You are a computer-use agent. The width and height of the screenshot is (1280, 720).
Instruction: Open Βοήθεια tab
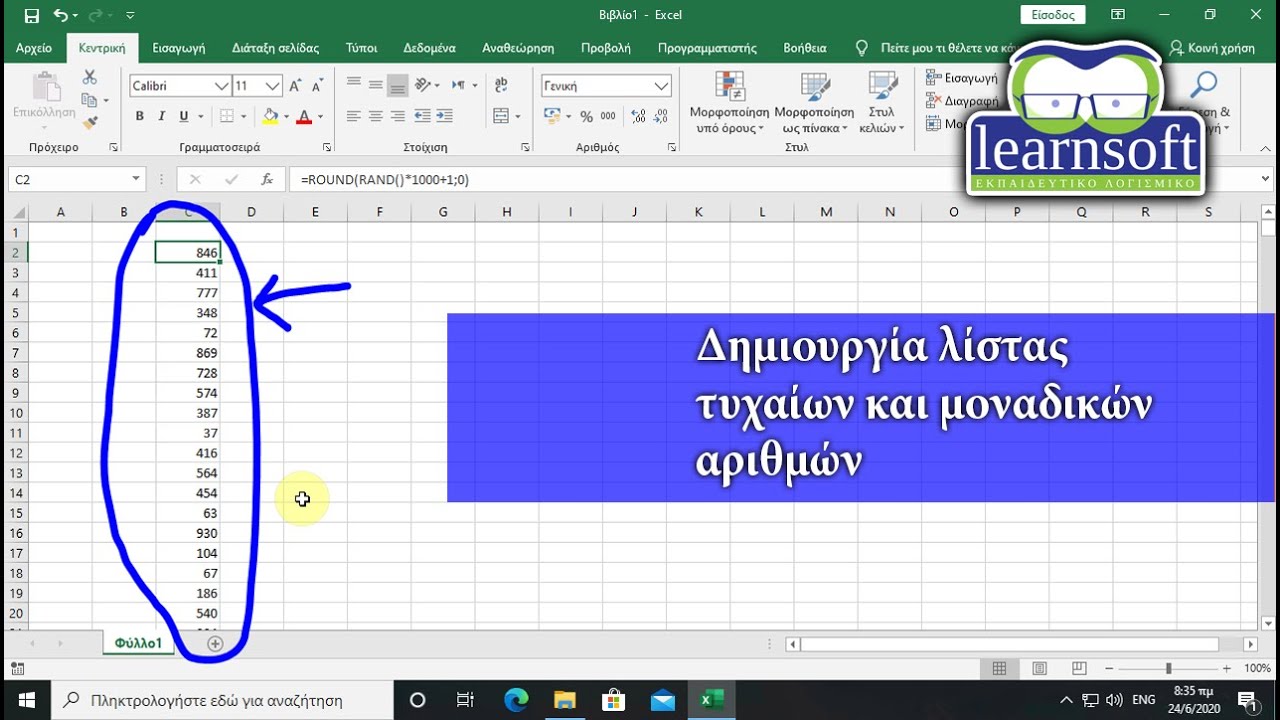tap(805, 47)
